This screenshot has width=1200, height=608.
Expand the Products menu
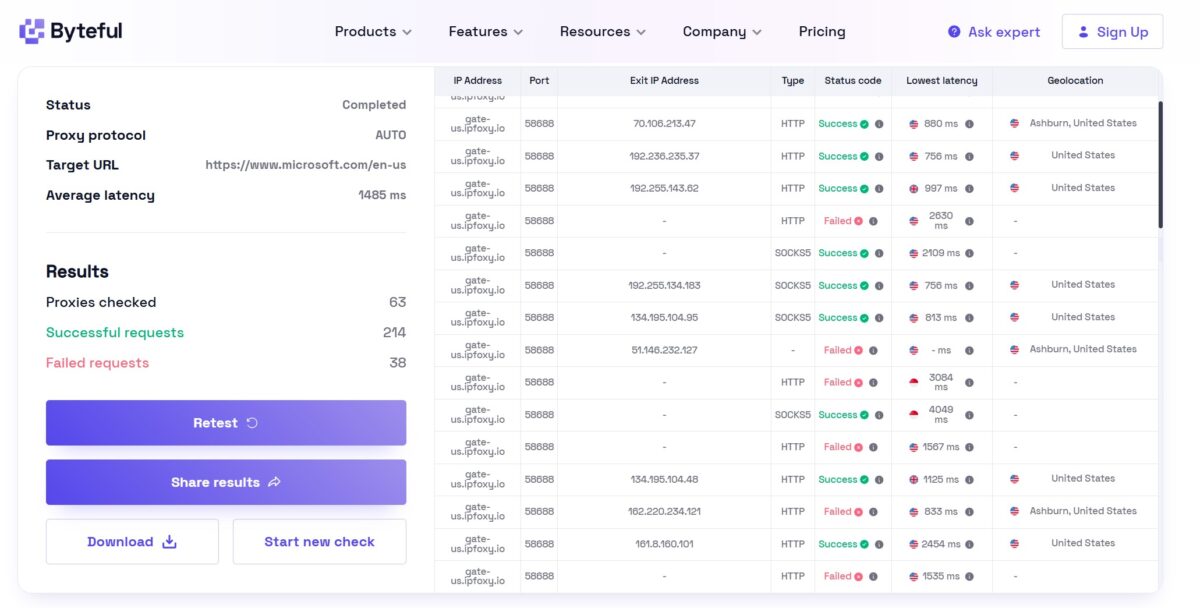[373, 32]
